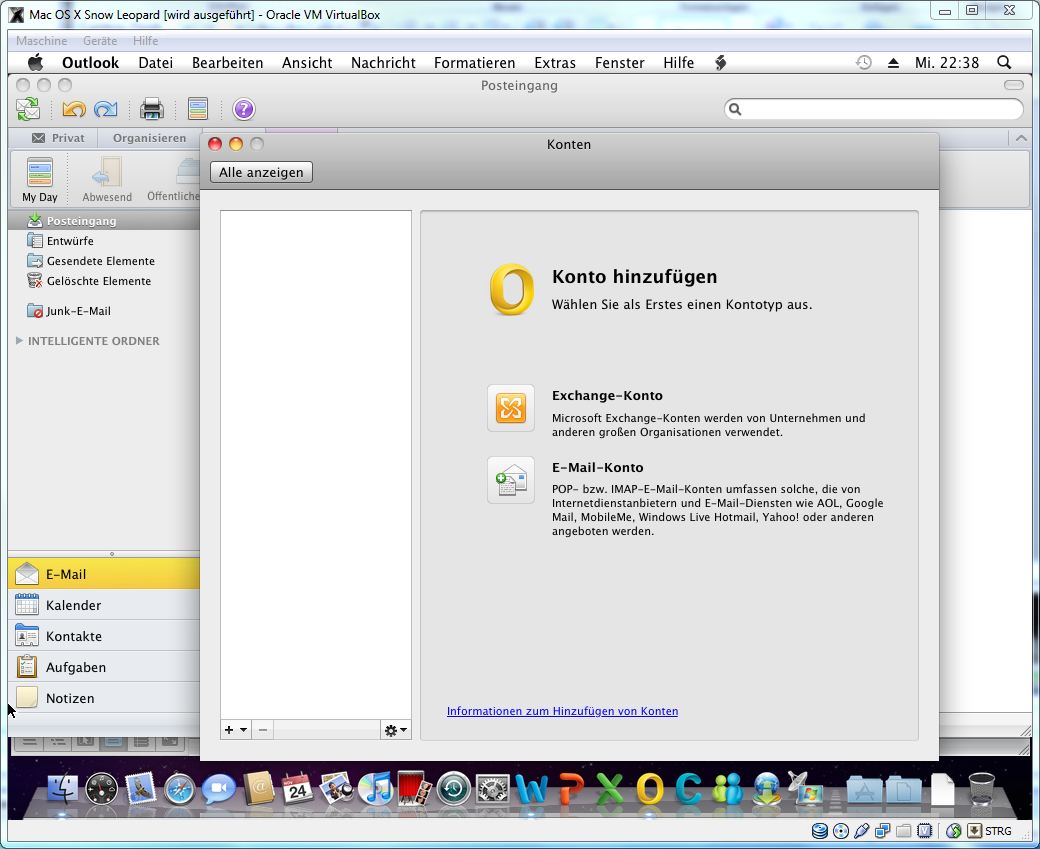This screenshot has height=849, width=1040.
Task: Collapse the ribbon with chevron button
Action: point(1021,138)
